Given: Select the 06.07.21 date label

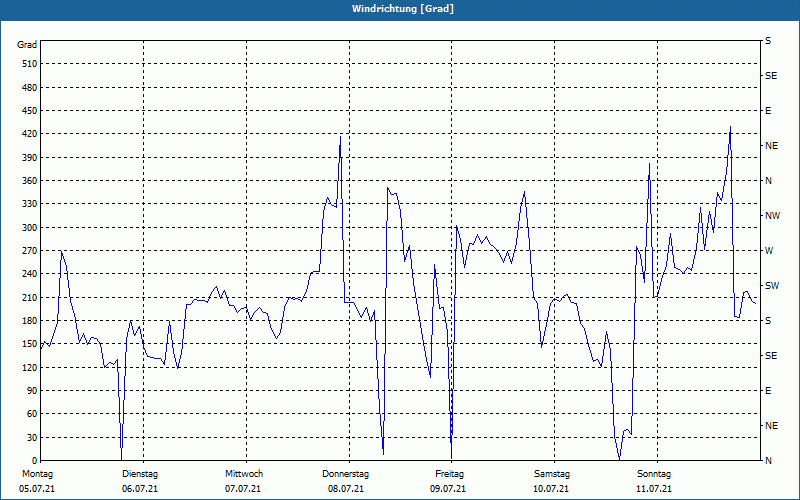Looking at the screenshot, I should click(x=140, y=489).
